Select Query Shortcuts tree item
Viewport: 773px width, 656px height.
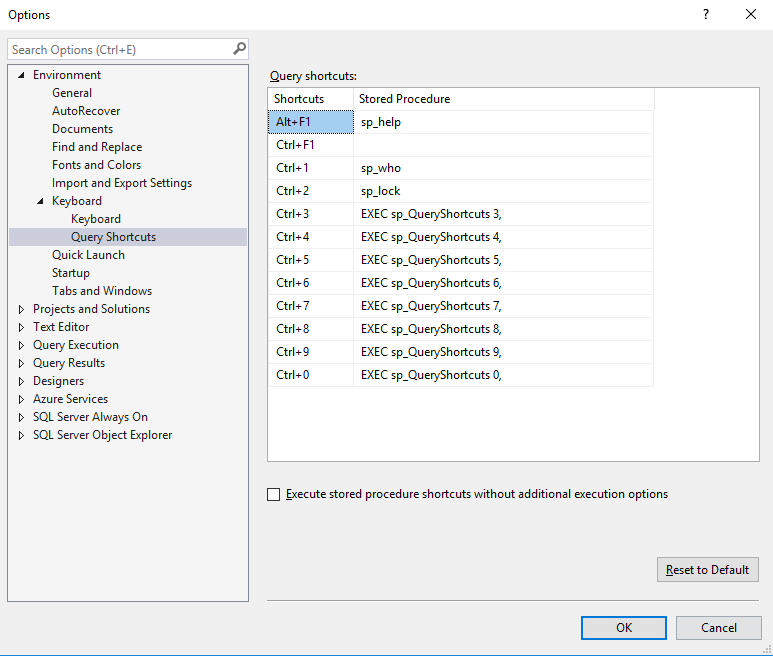(128, 237)
